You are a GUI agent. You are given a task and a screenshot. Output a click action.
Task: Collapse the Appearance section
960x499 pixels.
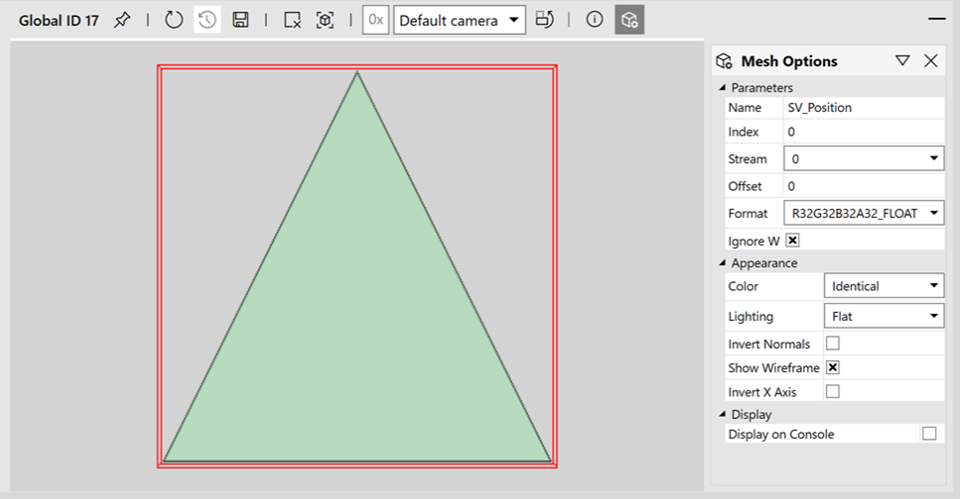coord(722,263)
